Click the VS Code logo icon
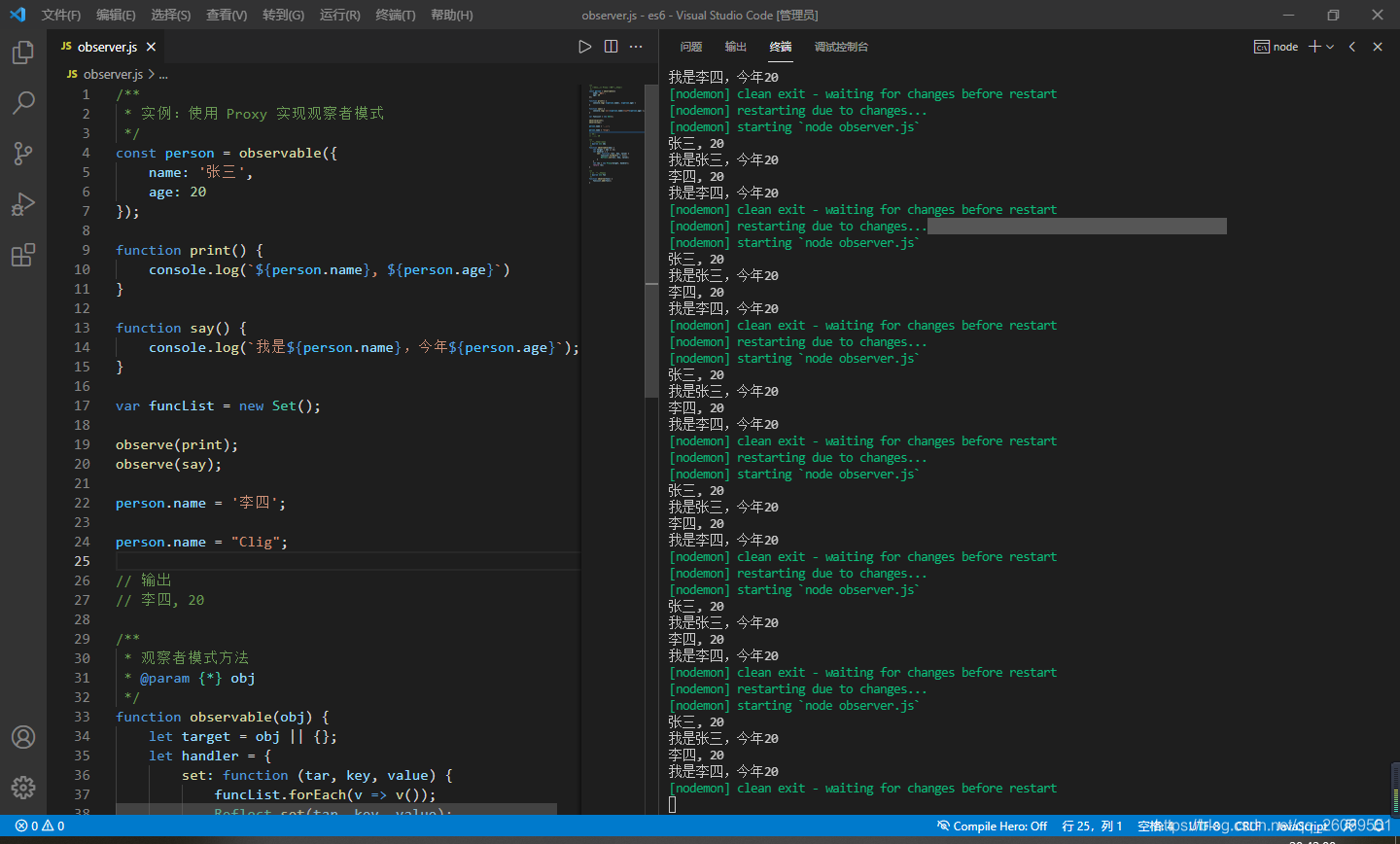Screen dimensions: 1400x844 pyautogui.click(x=17, y=15)
